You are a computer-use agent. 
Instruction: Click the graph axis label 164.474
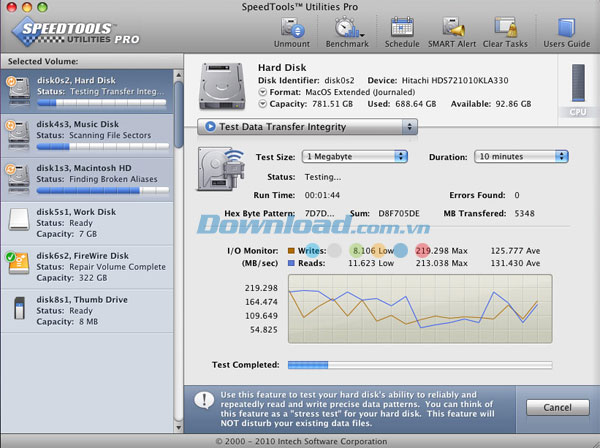[261, 302]
